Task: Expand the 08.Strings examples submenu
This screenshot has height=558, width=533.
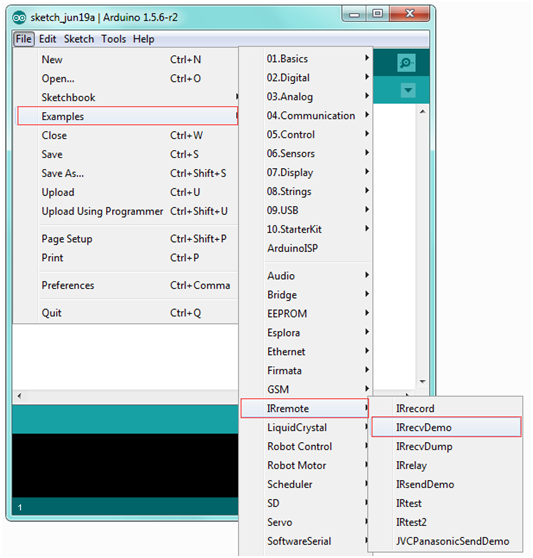Action: (x=306, y=191)
